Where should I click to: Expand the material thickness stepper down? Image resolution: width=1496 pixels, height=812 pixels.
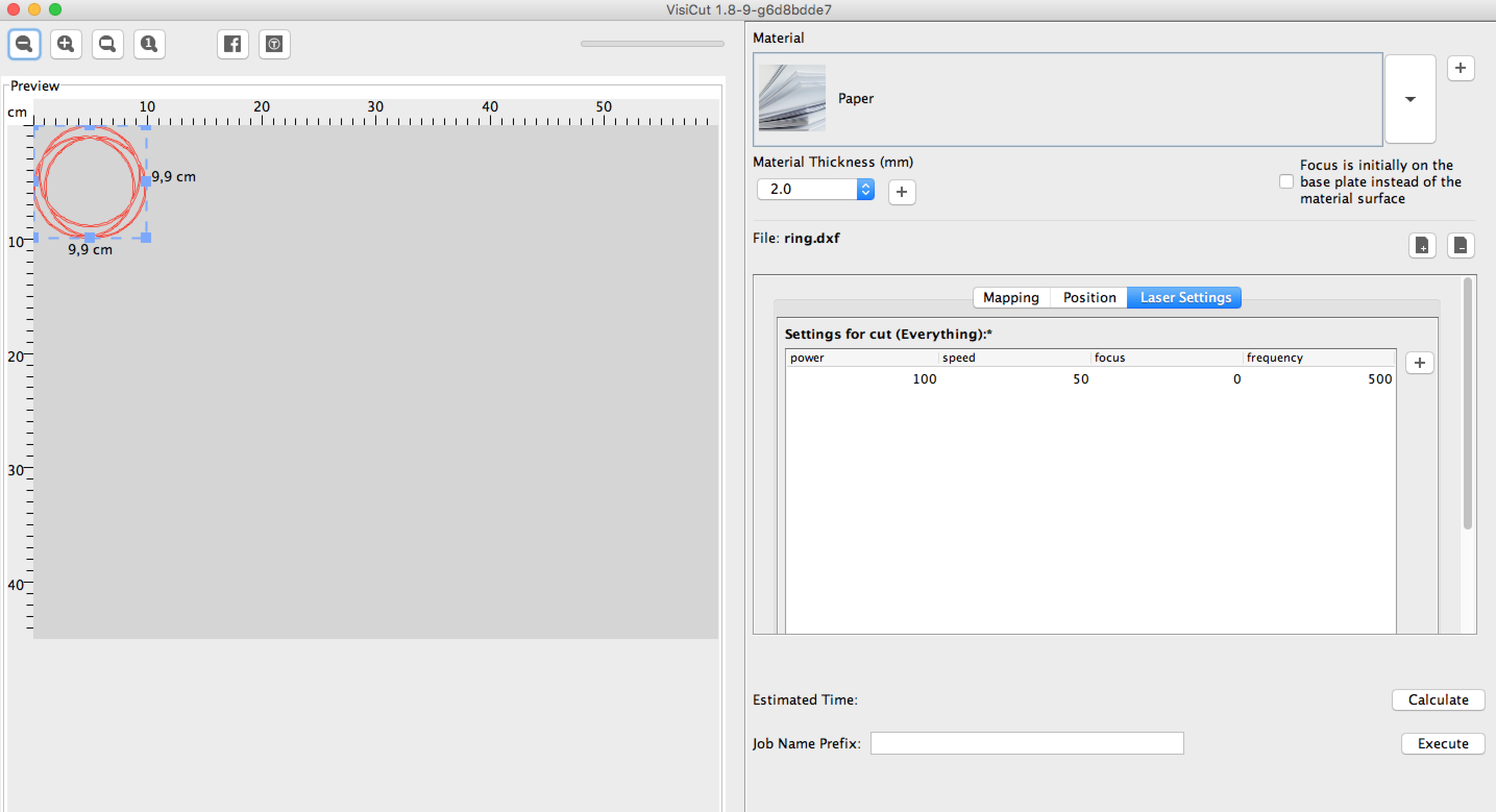(866, 195)
